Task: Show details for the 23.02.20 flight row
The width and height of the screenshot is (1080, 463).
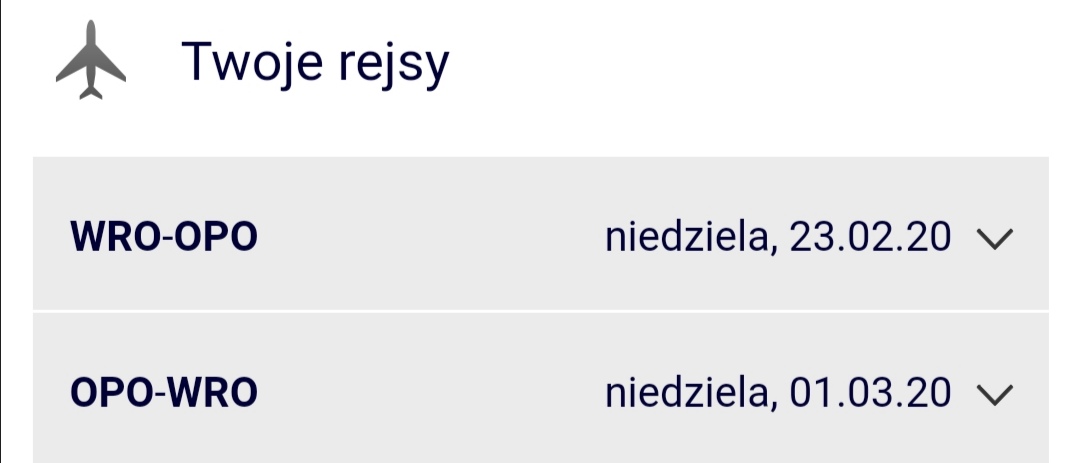Action: [x=541, y=234]
